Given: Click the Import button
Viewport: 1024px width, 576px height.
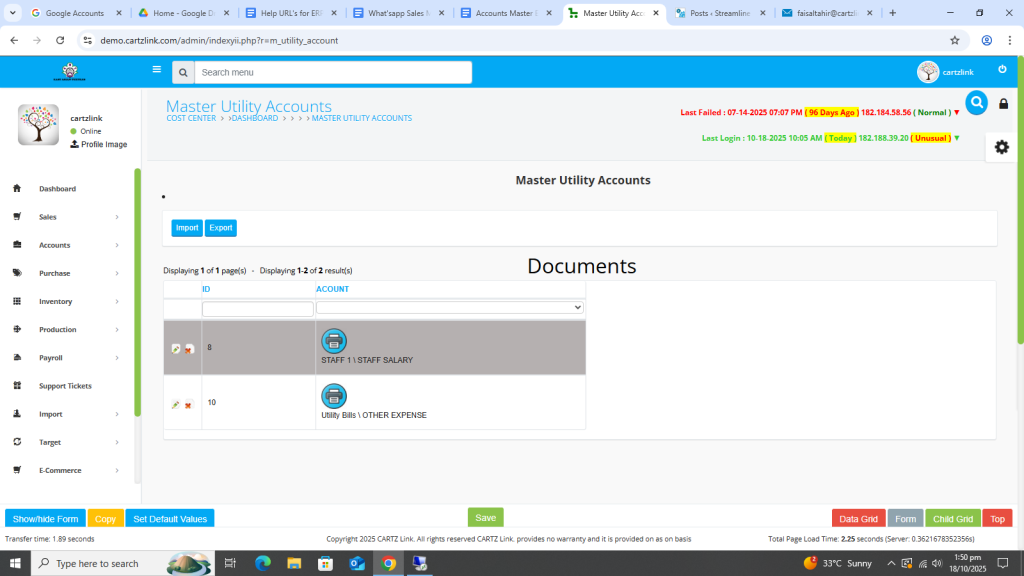Looking at the screenshot, I should (x=187, y=228).
